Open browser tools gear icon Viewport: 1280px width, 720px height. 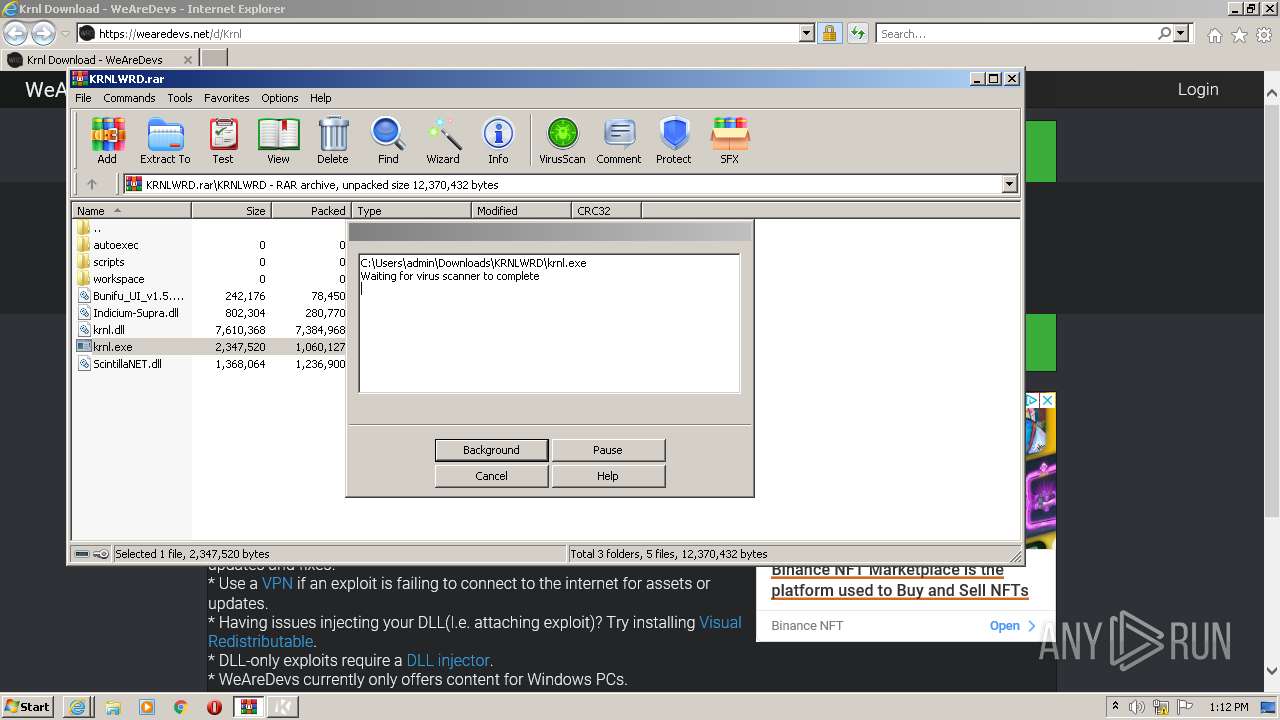point(1264,34)
